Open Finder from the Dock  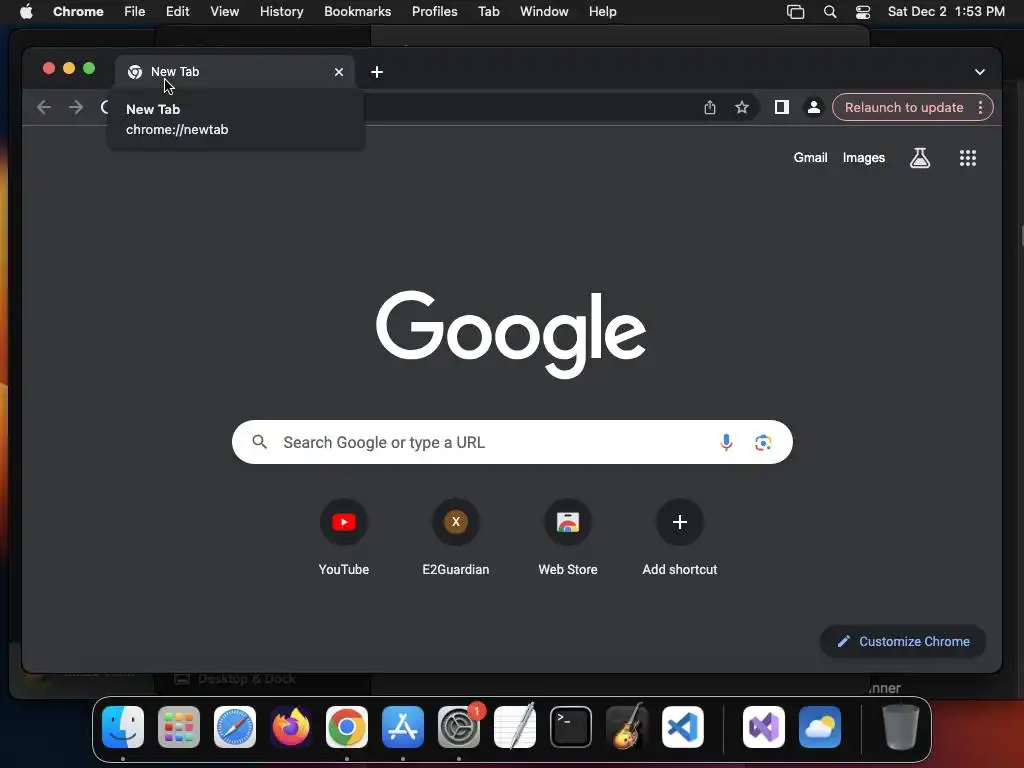(x=123, y=727)
